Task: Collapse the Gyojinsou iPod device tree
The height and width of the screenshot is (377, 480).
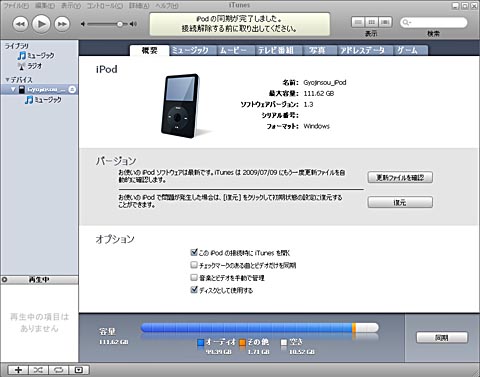Action: (x=13, y=89)
